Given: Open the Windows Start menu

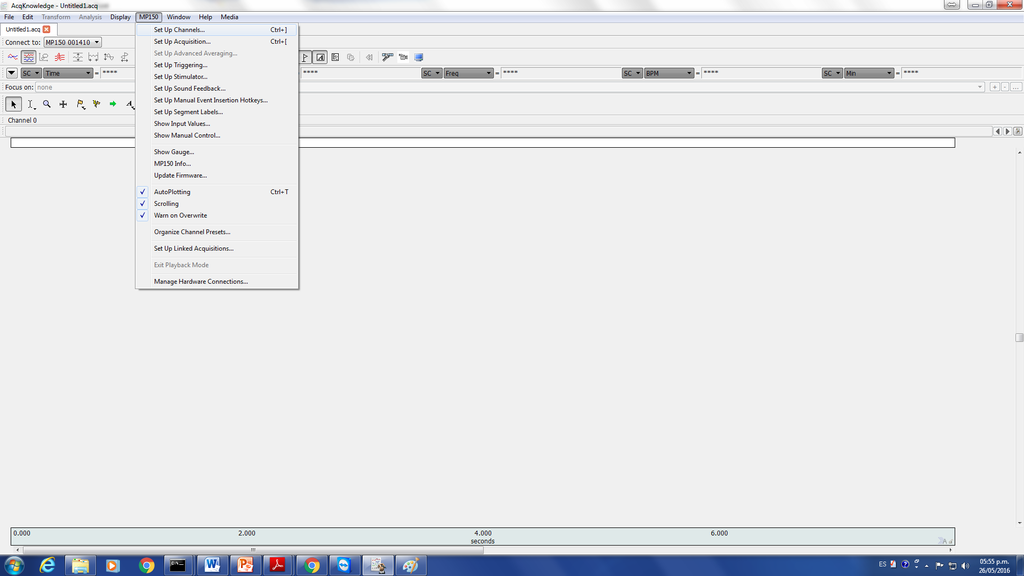Looking at the screenshot, I should 14,566.
